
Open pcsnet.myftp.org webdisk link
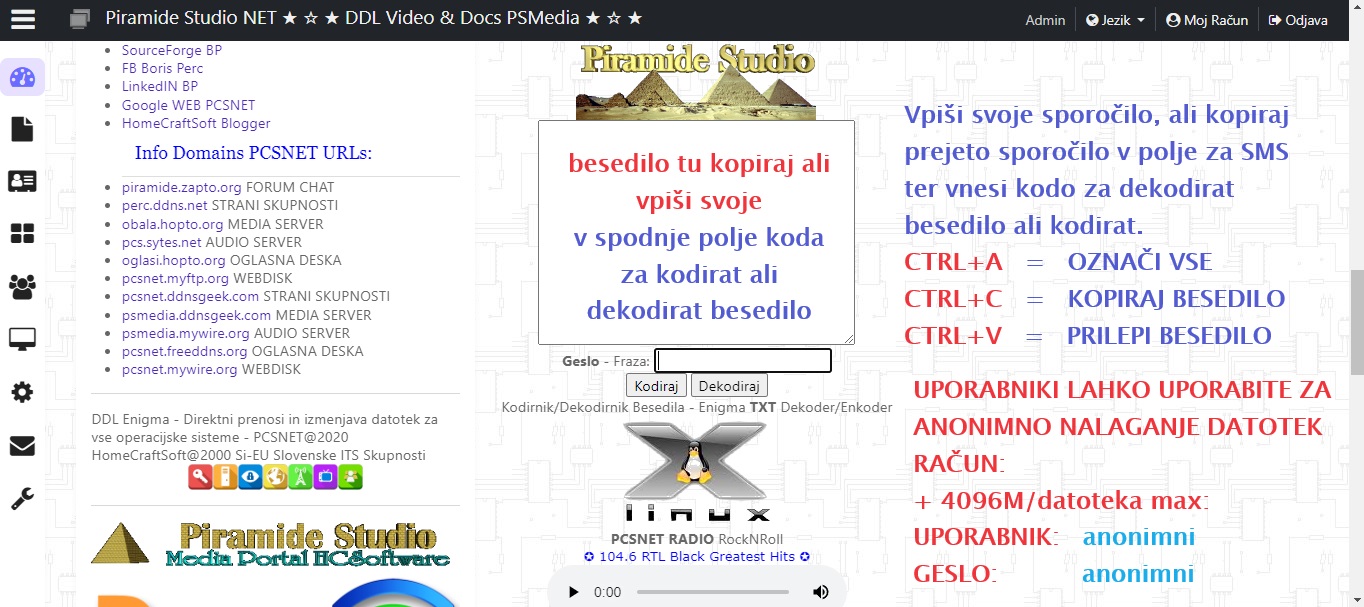176,278
